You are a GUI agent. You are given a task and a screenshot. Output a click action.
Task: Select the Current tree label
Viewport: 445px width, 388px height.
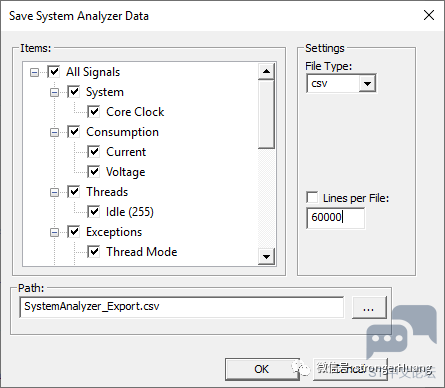point(126,152)
